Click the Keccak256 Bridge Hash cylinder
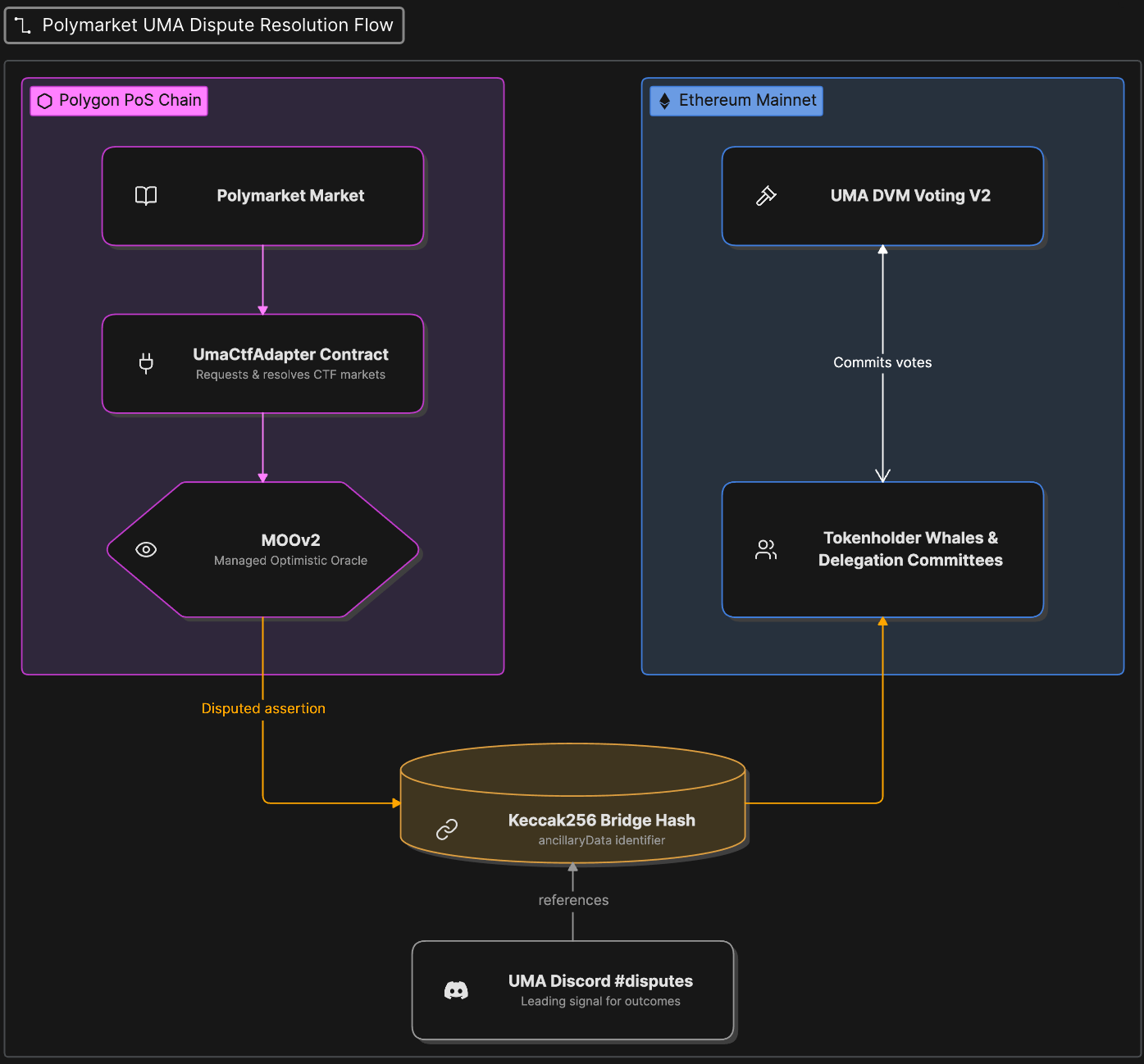 tap(573, 803)
